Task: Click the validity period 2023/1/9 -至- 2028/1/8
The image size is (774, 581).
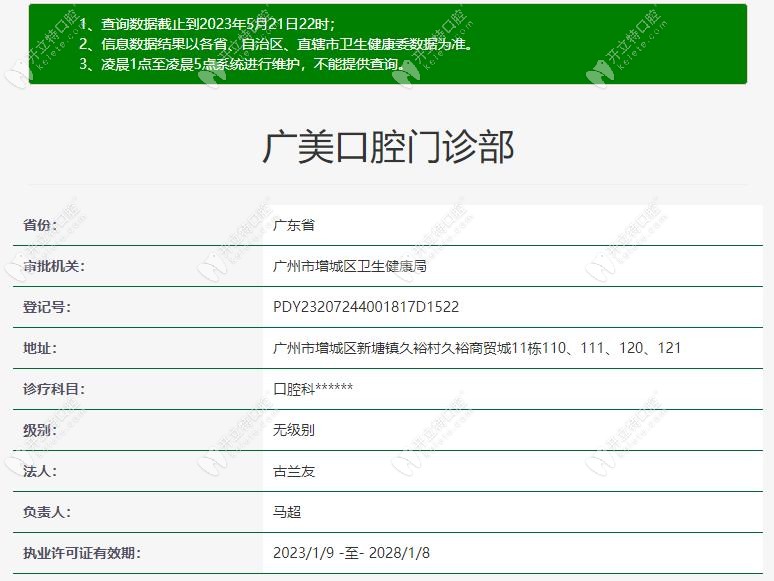Action: click(x=351, y=553)
